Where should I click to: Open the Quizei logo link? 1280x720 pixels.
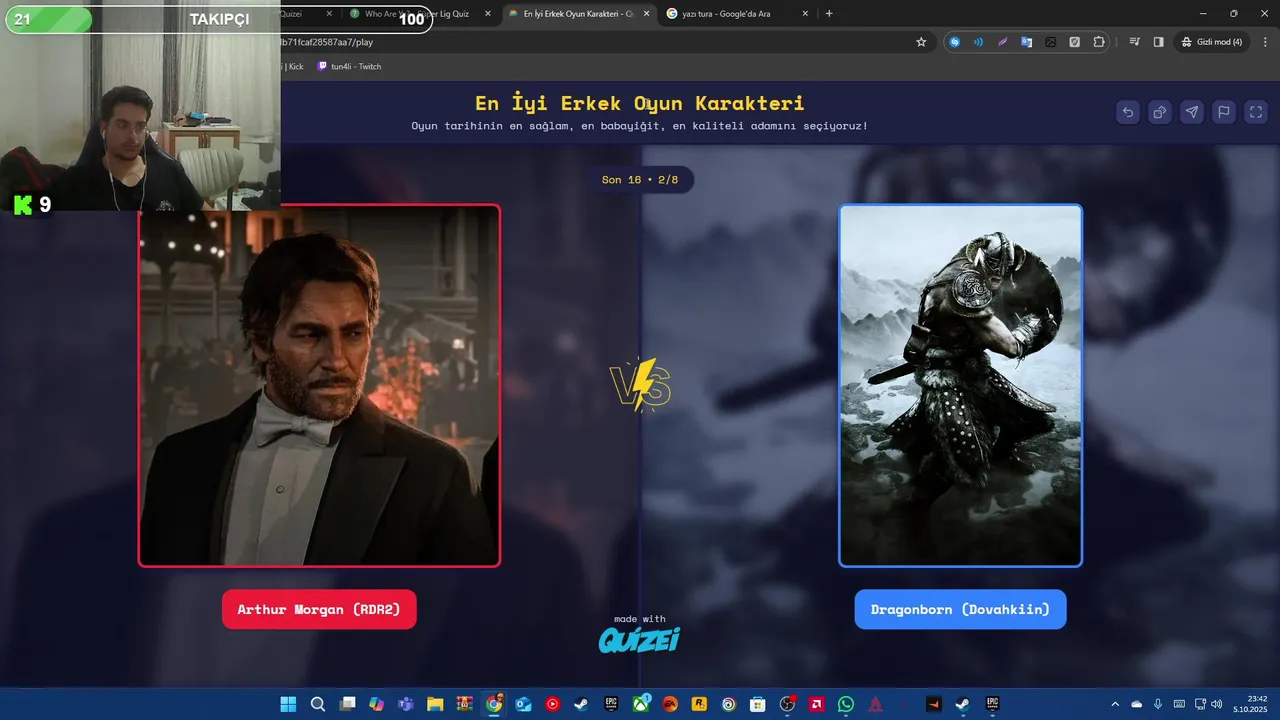(640, 640)
